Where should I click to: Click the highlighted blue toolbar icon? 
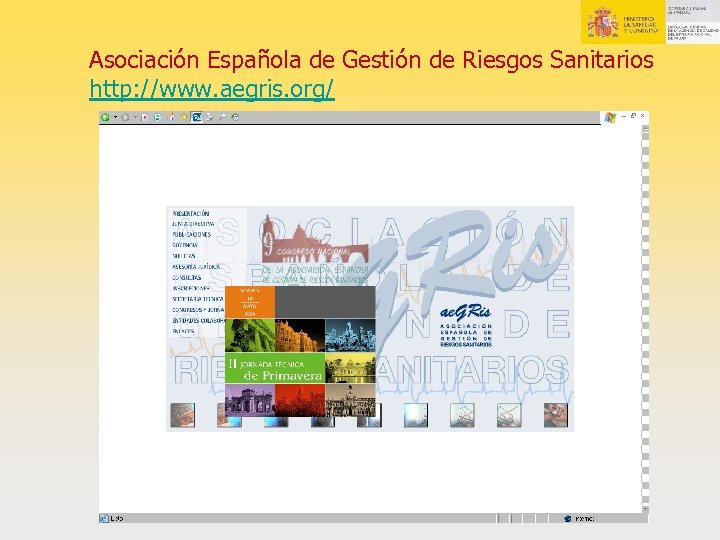tap(197, 117)
